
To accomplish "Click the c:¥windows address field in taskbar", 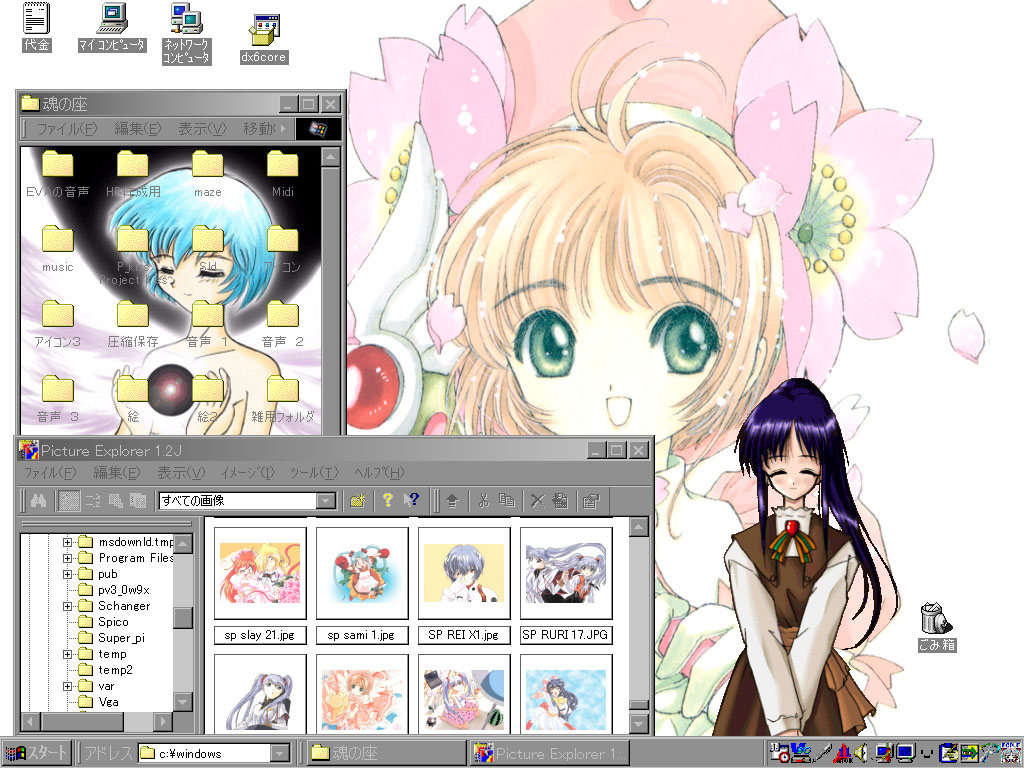I will [204, 754].
